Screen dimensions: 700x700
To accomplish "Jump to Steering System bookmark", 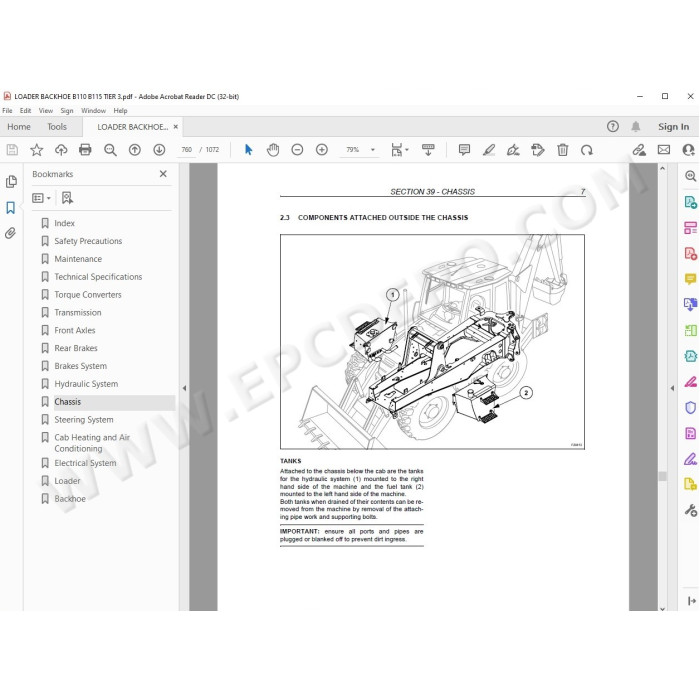I will (x=84, y=420).
